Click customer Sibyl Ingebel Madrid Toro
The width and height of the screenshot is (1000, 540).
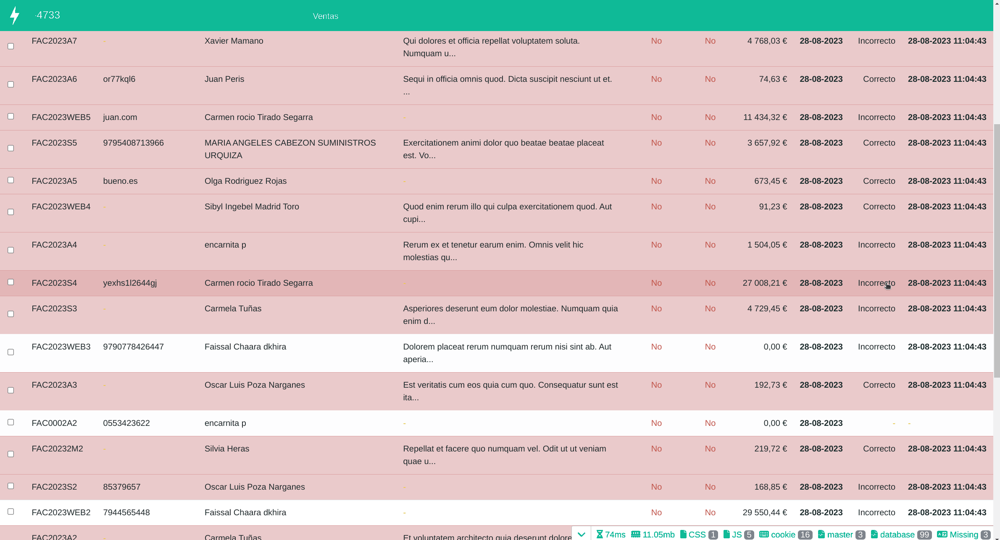click(252, 207)
